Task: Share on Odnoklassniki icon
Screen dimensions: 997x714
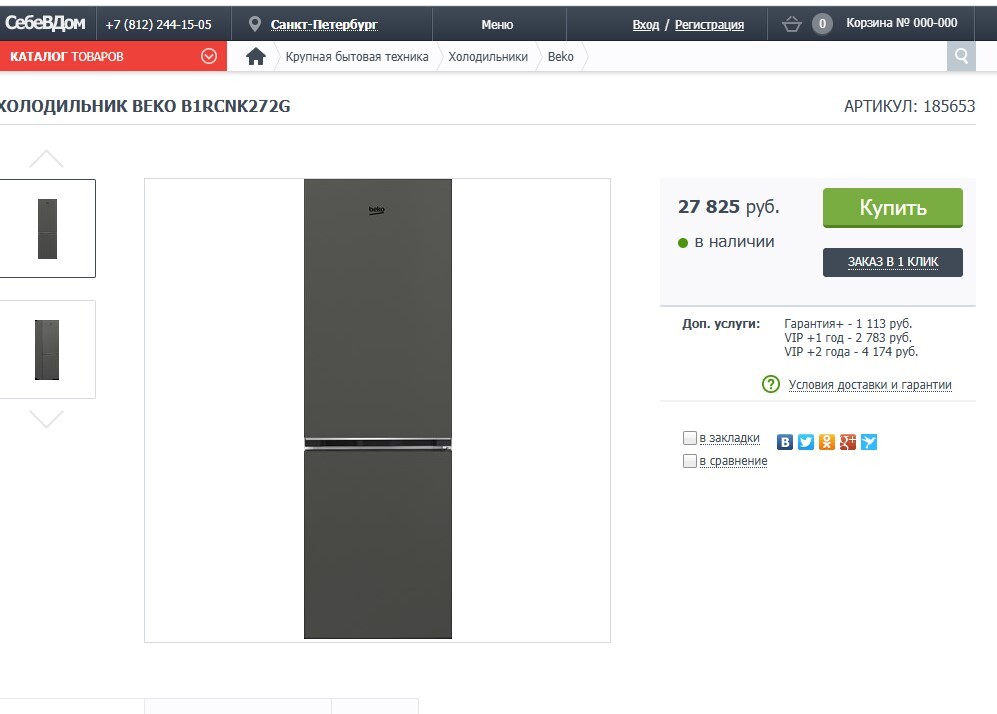Action: pos(827,441)
